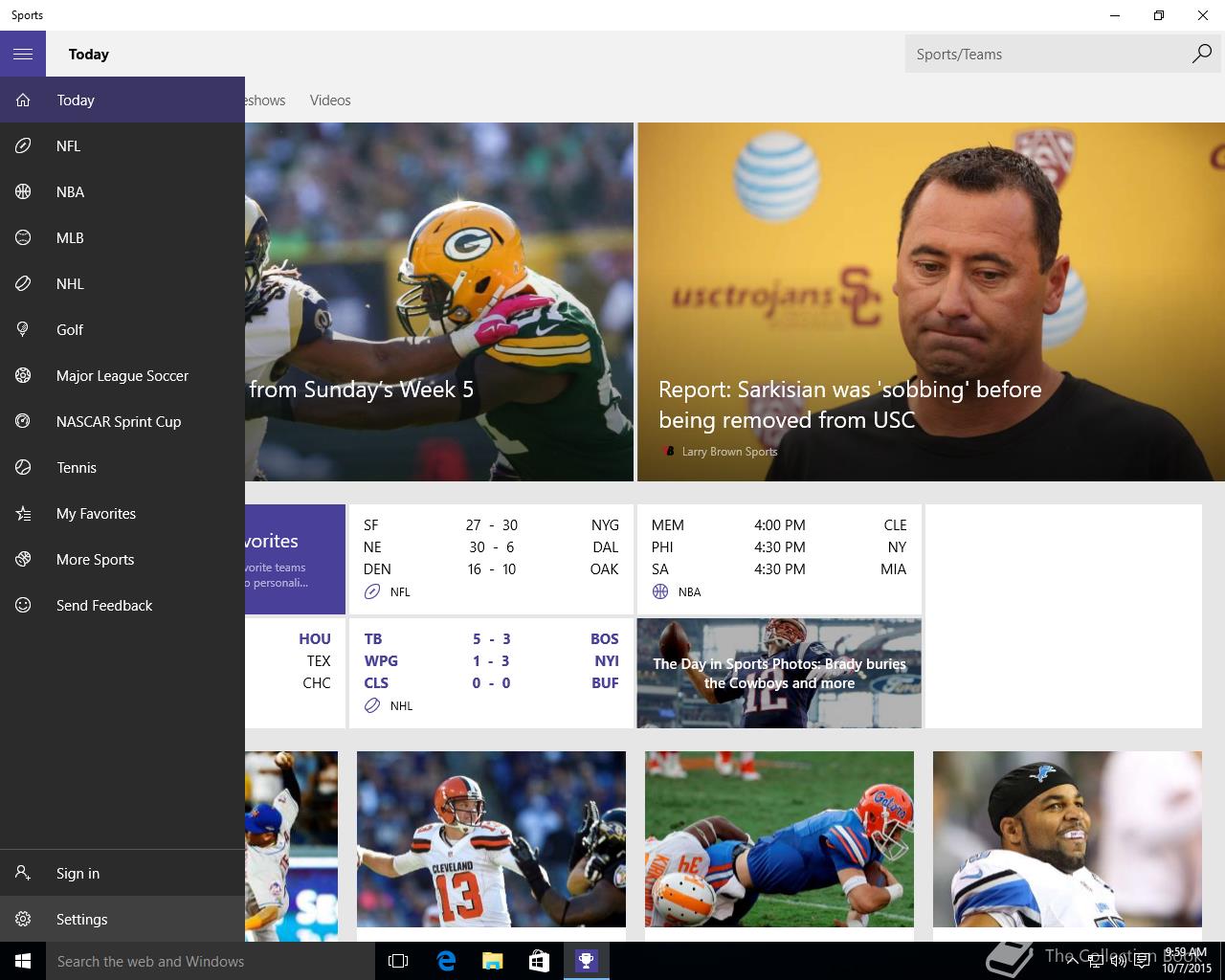The width and height of the screenshot is (1225, 980).
Task: Open Day in Sports Photos Brady tile
Action: [x=779, y=673]
